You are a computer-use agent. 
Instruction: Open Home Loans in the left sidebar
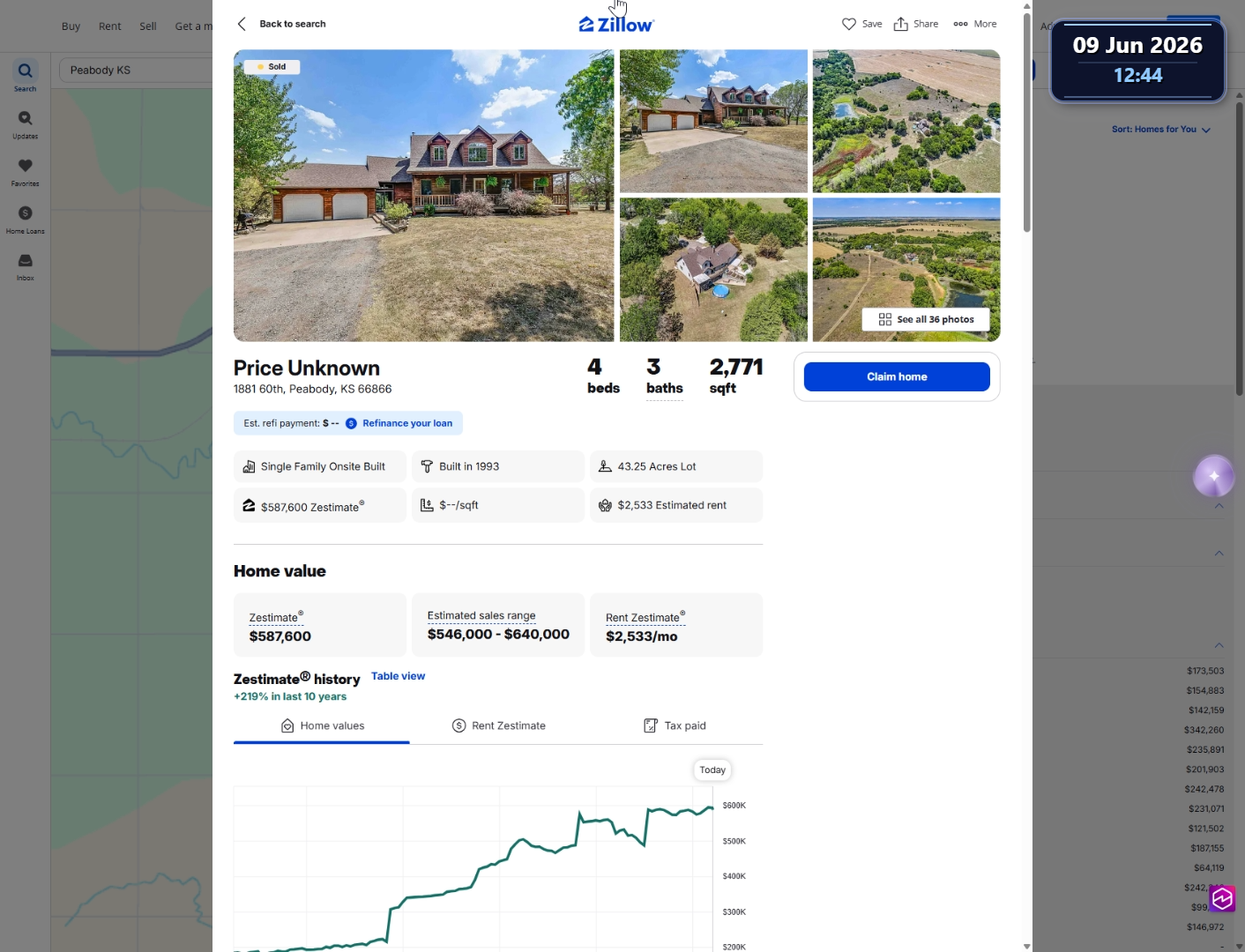(x=25, y=219)
